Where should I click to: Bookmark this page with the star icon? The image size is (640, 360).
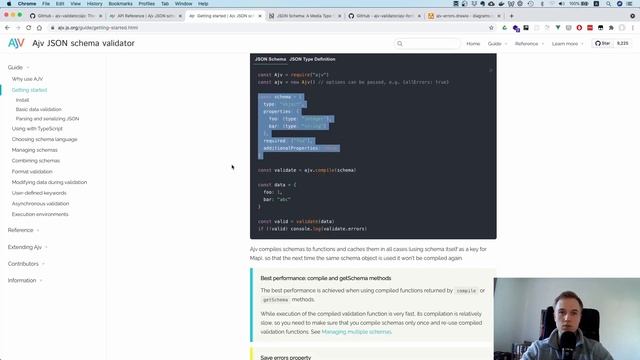(x=491, y=28)
